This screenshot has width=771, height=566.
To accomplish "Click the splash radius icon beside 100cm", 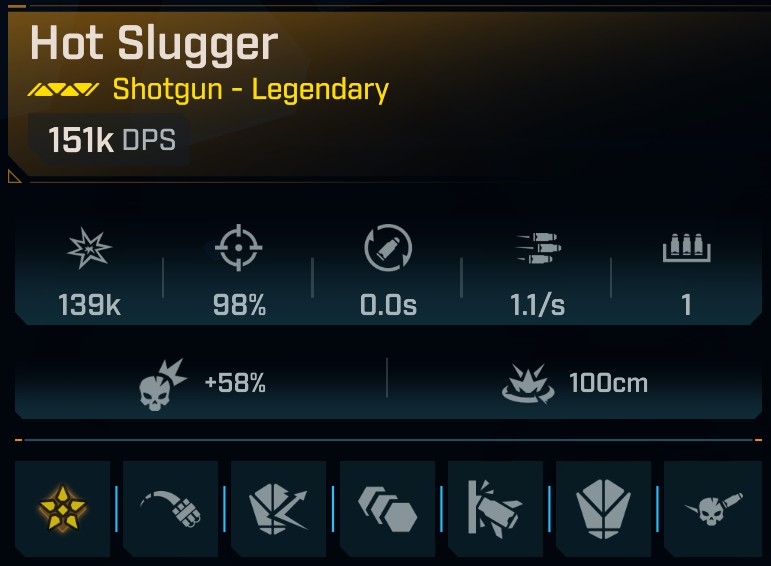I will 528,384.
